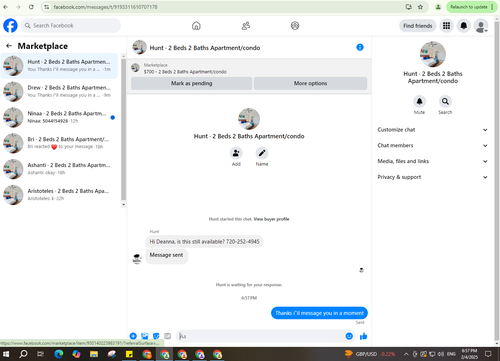Open the account profile menu
Image resolution: width=500 pixels, height=361 pixels.
point(481,26)
